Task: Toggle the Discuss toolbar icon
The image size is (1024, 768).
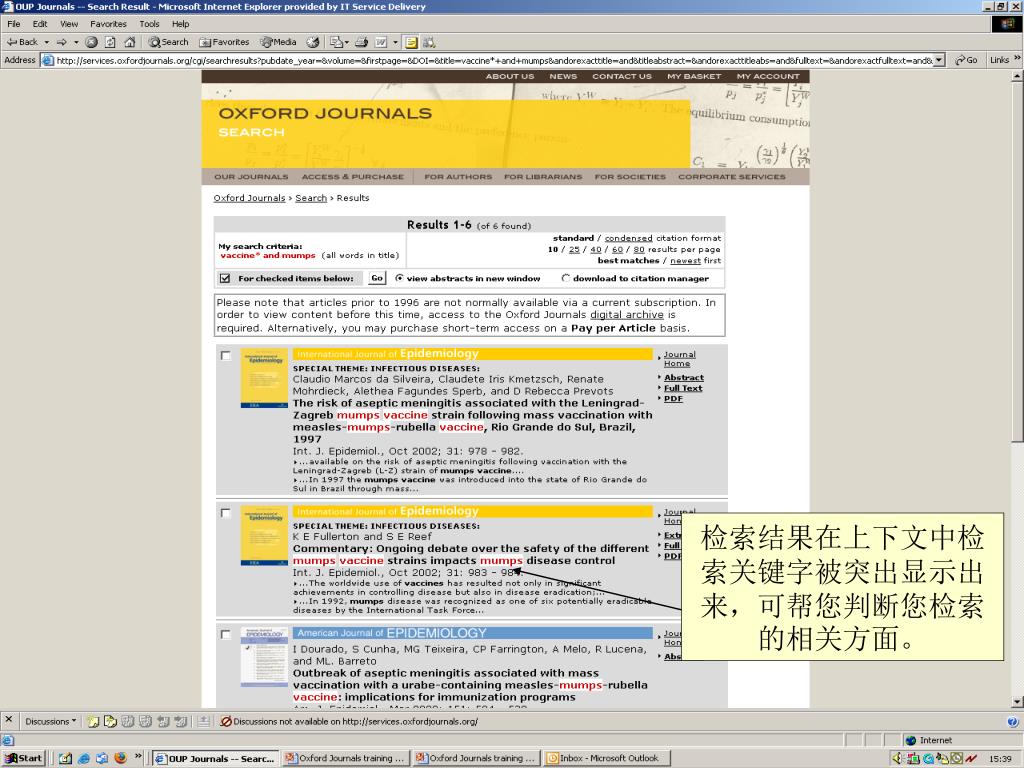Action: point(411,42)
